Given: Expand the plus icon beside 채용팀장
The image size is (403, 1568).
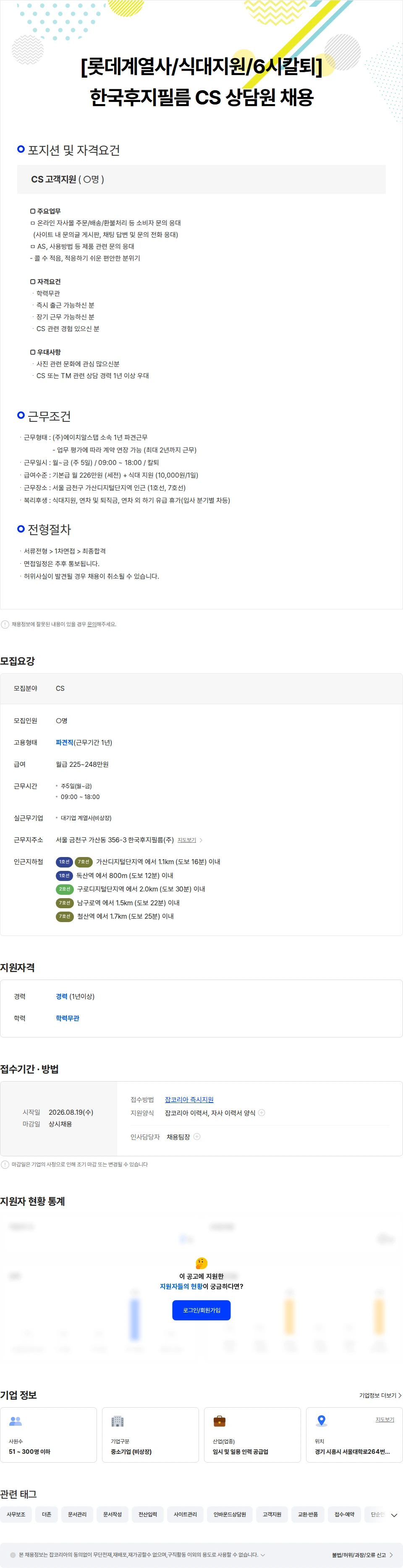Looking at the screenshot, I should [196, 1137].
